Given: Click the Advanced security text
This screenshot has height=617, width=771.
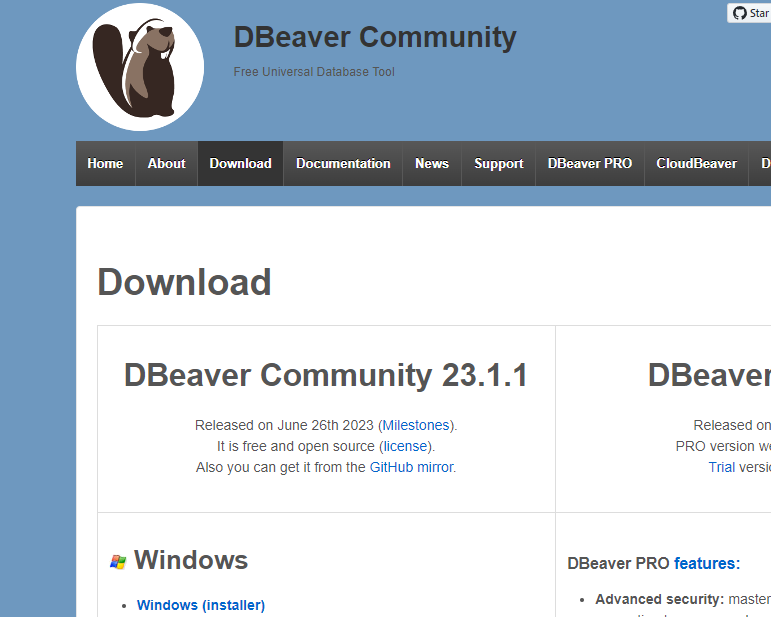Looking at the screenshot, I should pos(659,599).
